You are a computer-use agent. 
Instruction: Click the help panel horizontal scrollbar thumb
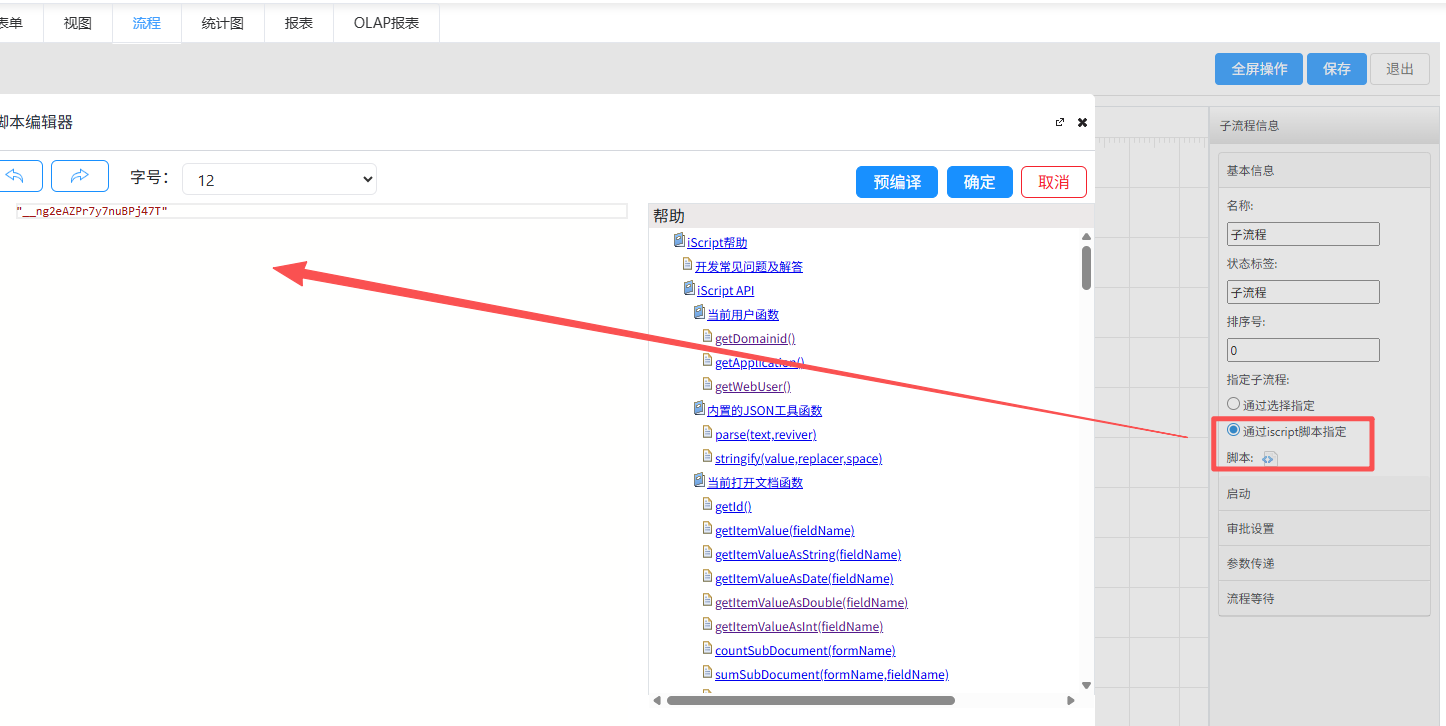tap(811, 700)
